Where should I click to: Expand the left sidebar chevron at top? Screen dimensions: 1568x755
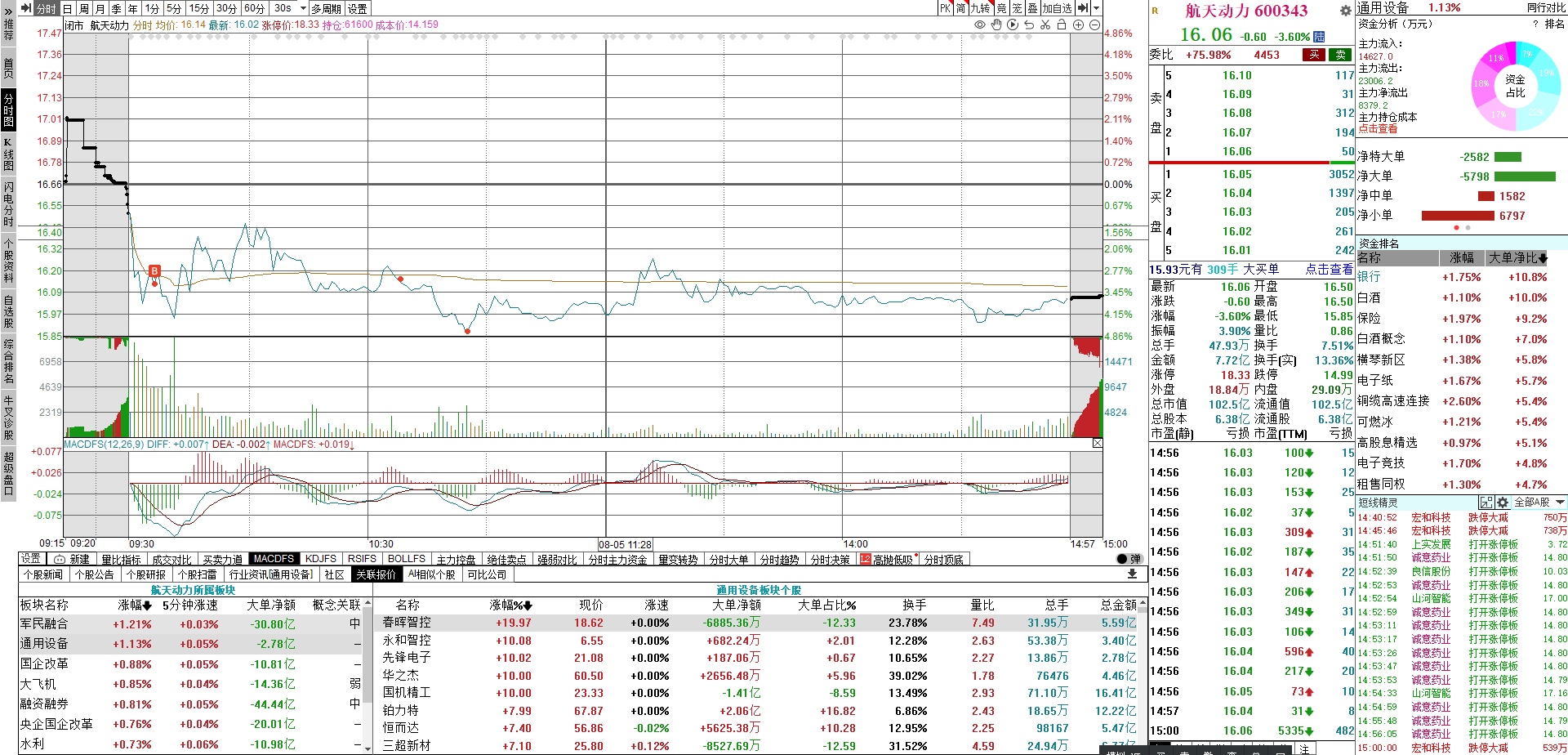8,11
